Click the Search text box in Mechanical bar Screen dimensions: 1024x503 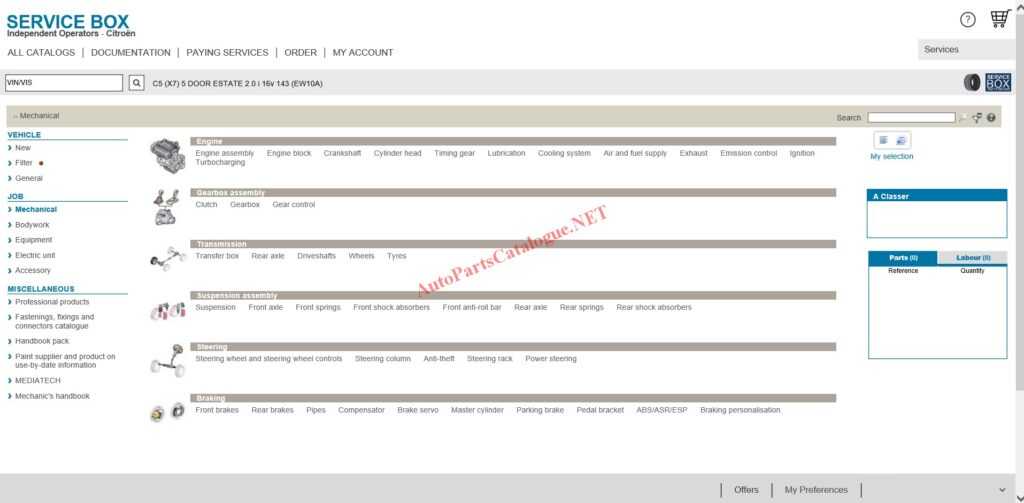pyautogui.click(x=910, y=118)
